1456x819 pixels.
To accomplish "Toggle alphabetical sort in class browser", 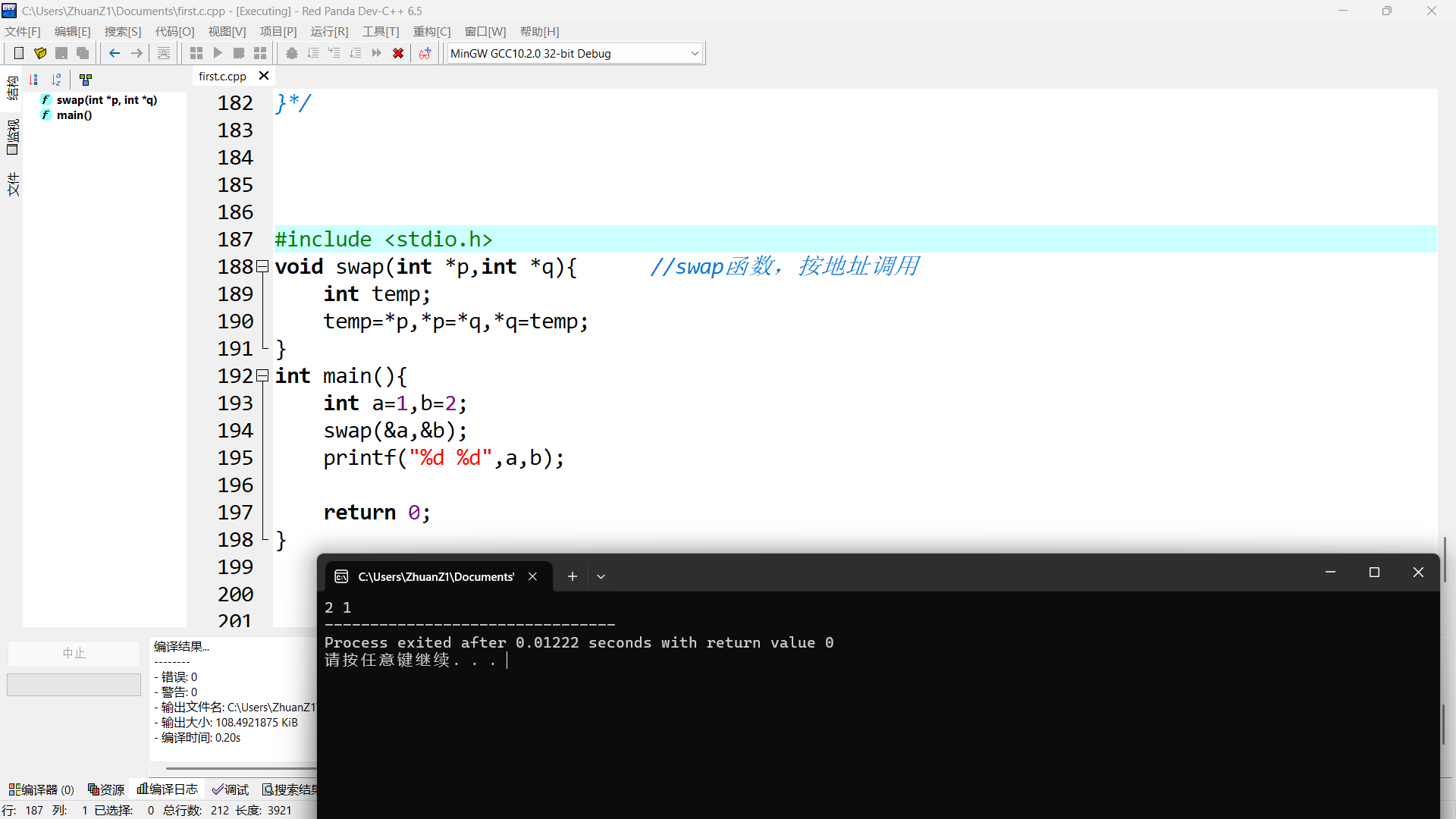I will click(57, 80).
